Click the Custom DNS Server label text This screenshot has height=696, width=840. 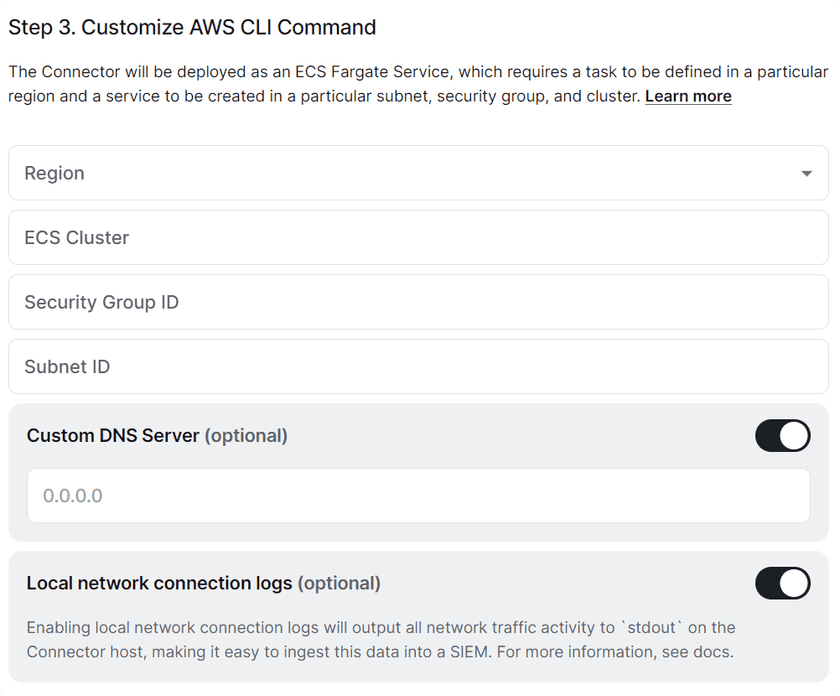point(113,436)
